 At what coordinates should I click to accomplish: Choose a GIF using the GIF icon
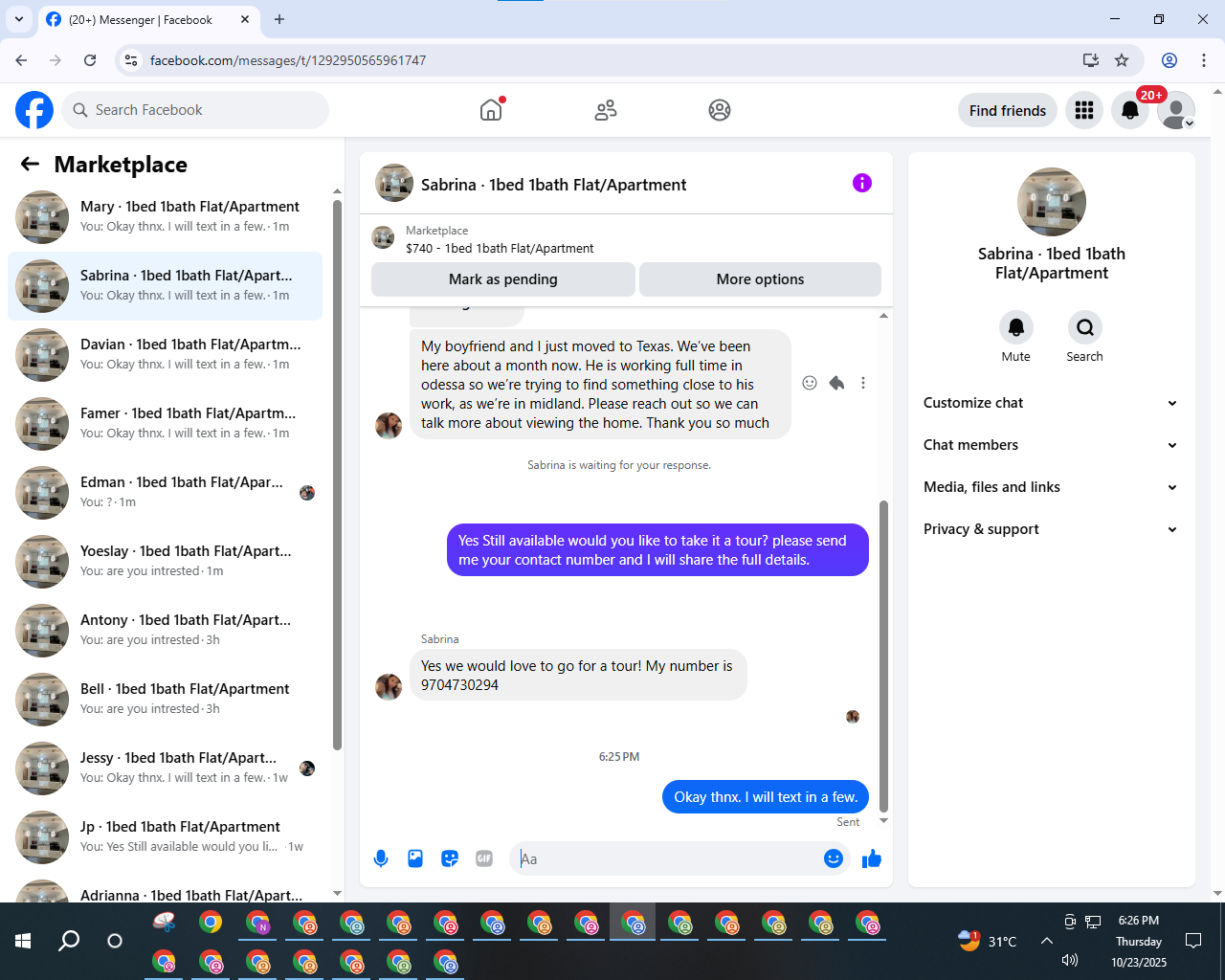(484, 858)
